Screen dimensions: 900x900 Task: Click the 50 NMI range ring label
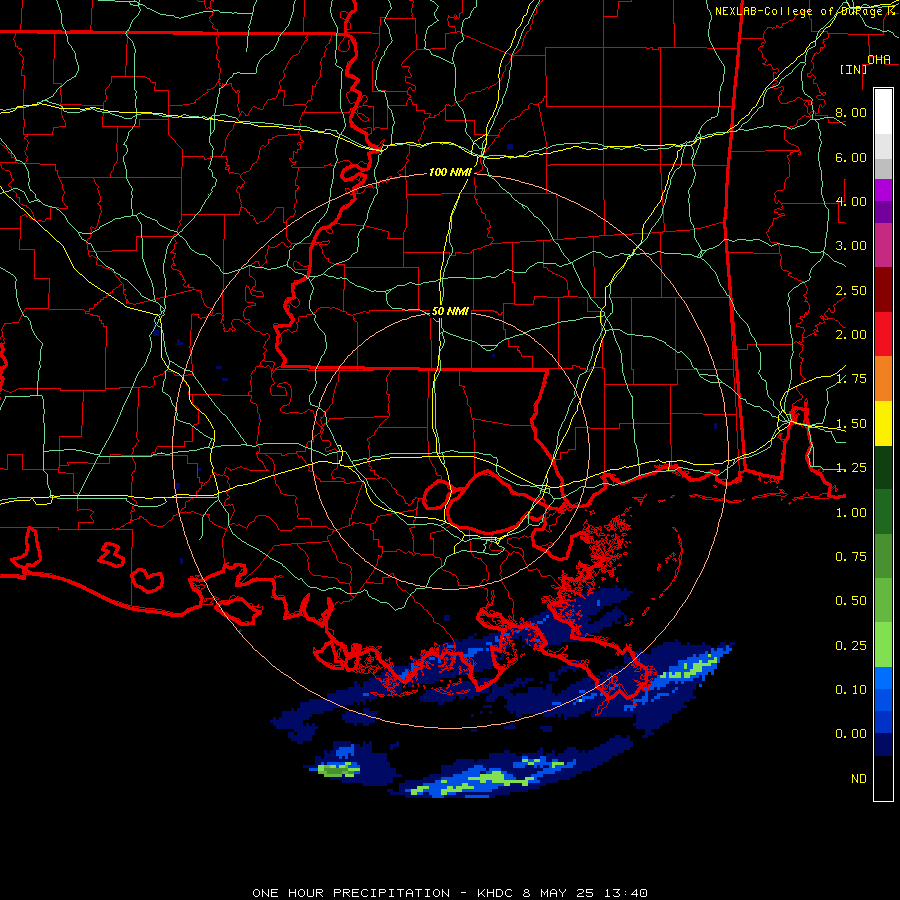pyautogui.click(x=450, y=311)
